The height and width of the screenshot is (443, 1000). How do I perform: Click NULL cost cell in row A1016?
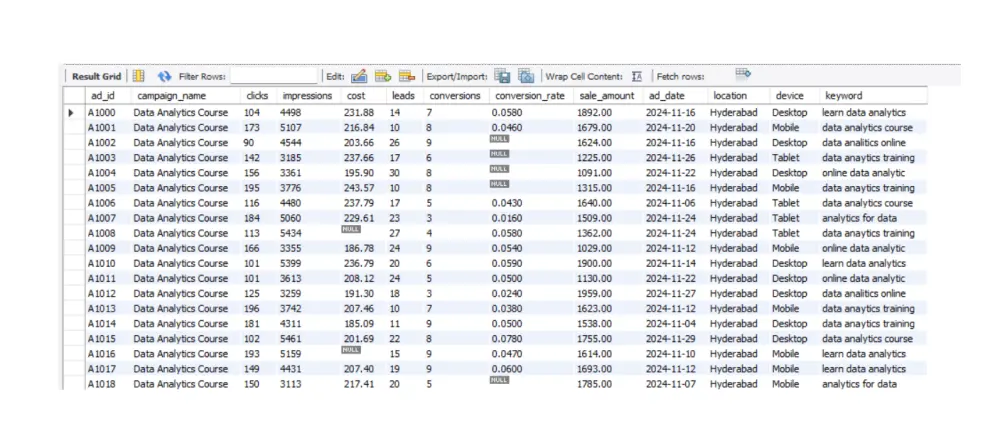pos(351,349)
